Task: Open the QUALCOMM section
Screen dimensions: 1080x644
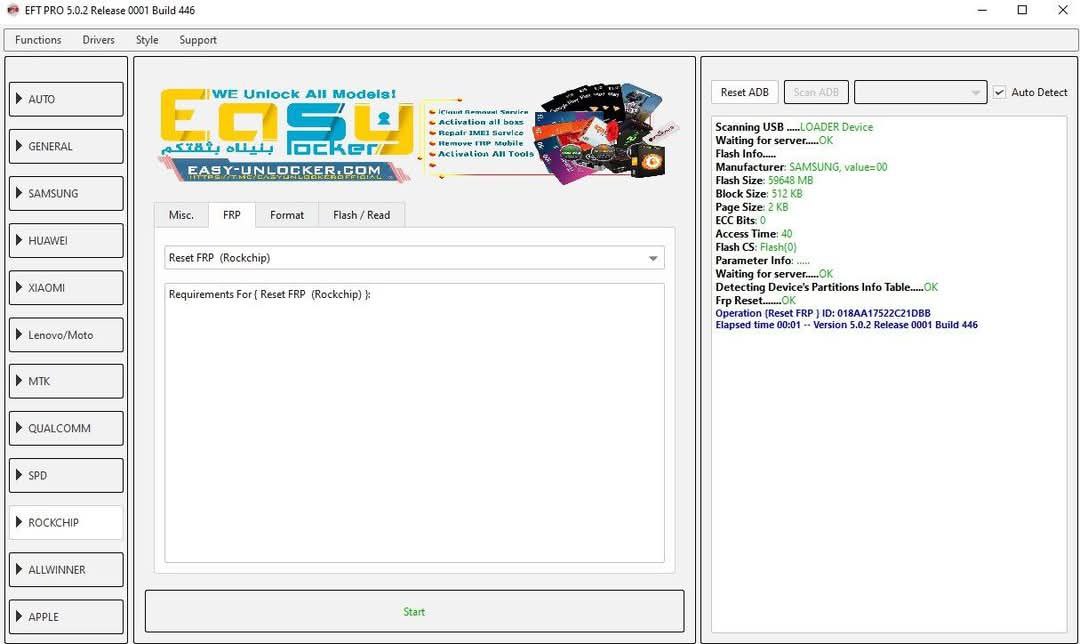Action: (66, 428)
